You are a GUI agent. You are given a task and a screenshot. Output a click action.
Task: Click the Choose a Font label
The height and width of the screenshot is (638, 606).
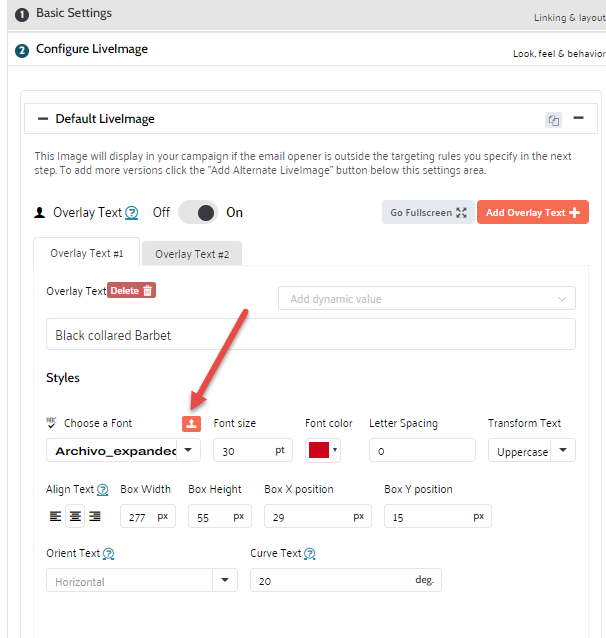click(x=98, y=423)
